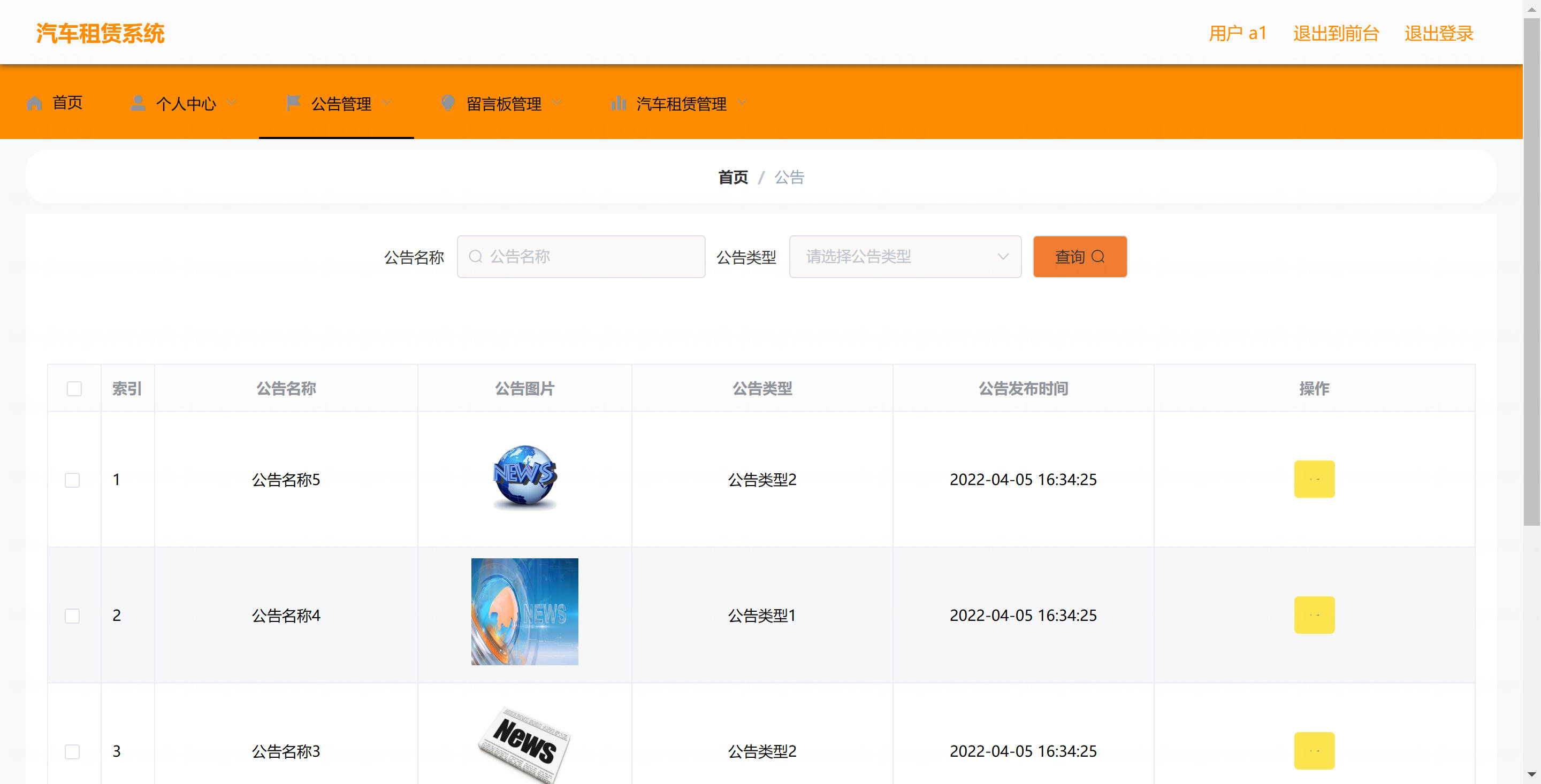This screenshot has width=1541, height=784.
Task: Click the magnifier icon on 查询 button
Action: tap(1098, 257)
